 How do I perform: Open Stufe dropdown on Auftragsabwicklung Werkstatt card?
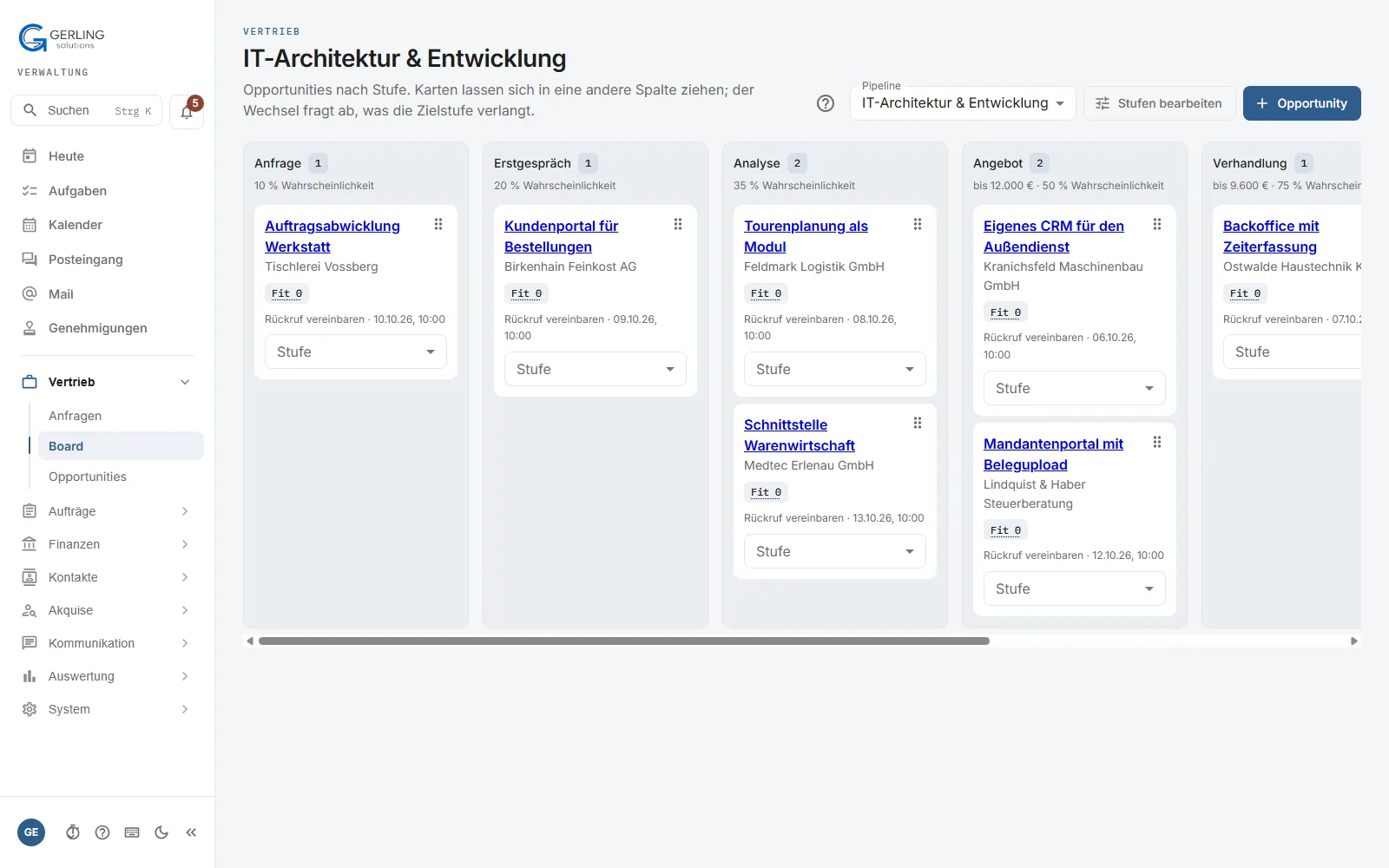pyautogui.click(x=356, y=352)
